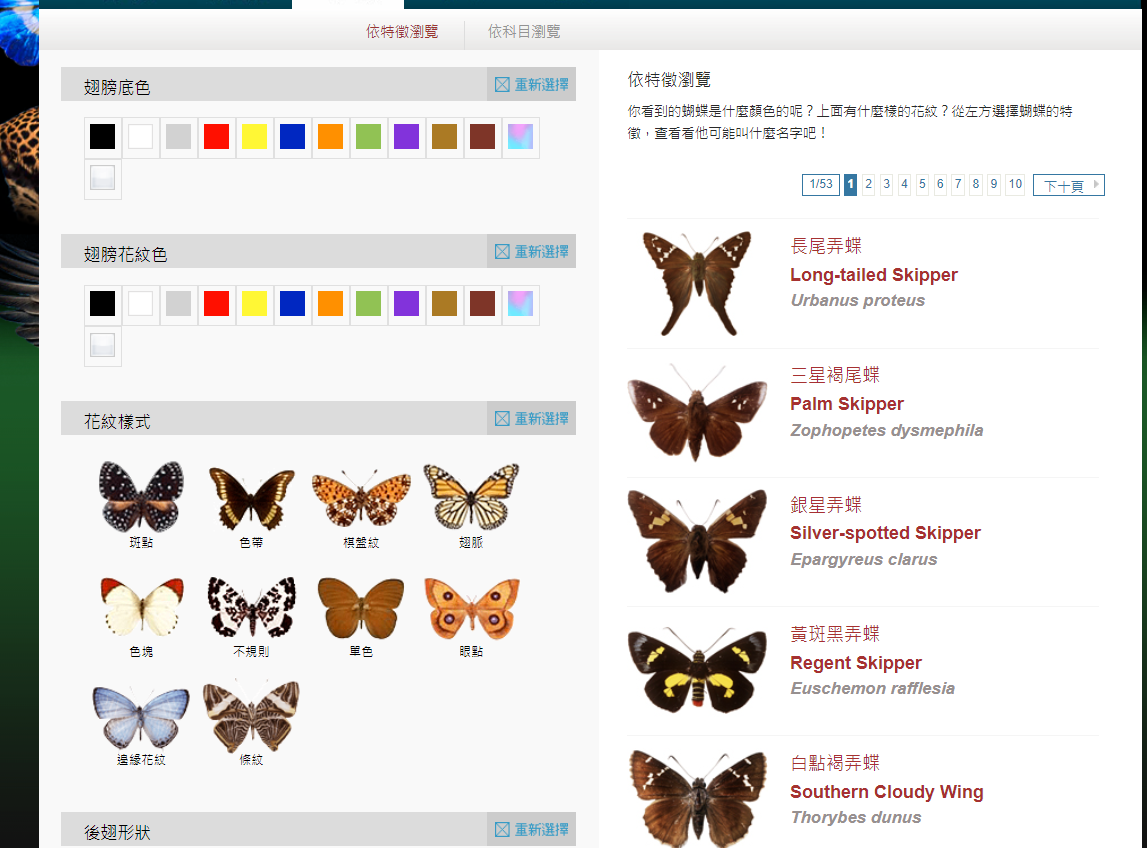
Task: View the Regent Skipper butterfly photo
Action: tap(697, 669)
